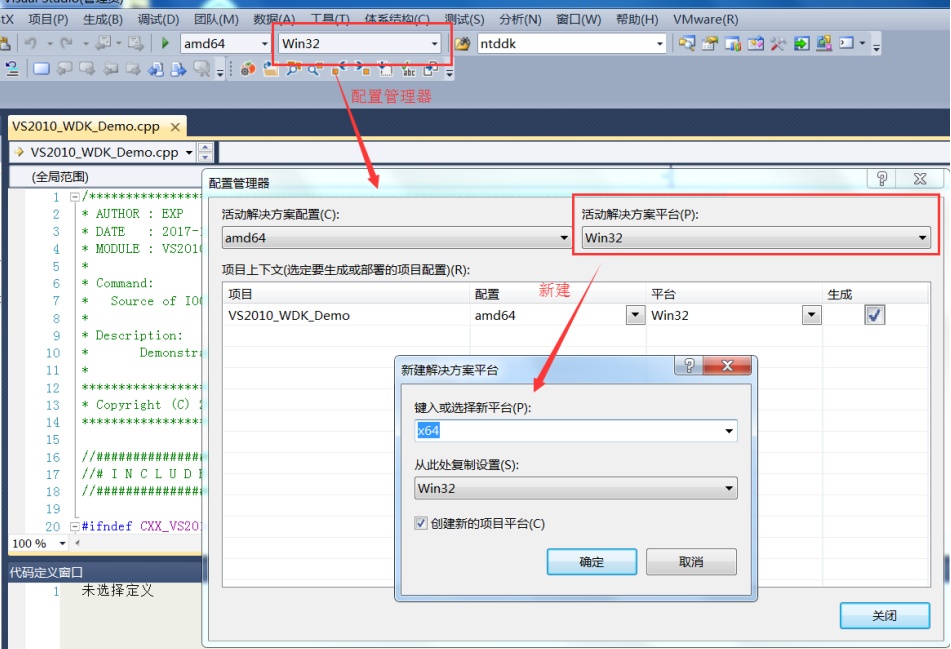Open the 分析(N) menu
This screenshot has width=951, height=649.
click(520, 19)
